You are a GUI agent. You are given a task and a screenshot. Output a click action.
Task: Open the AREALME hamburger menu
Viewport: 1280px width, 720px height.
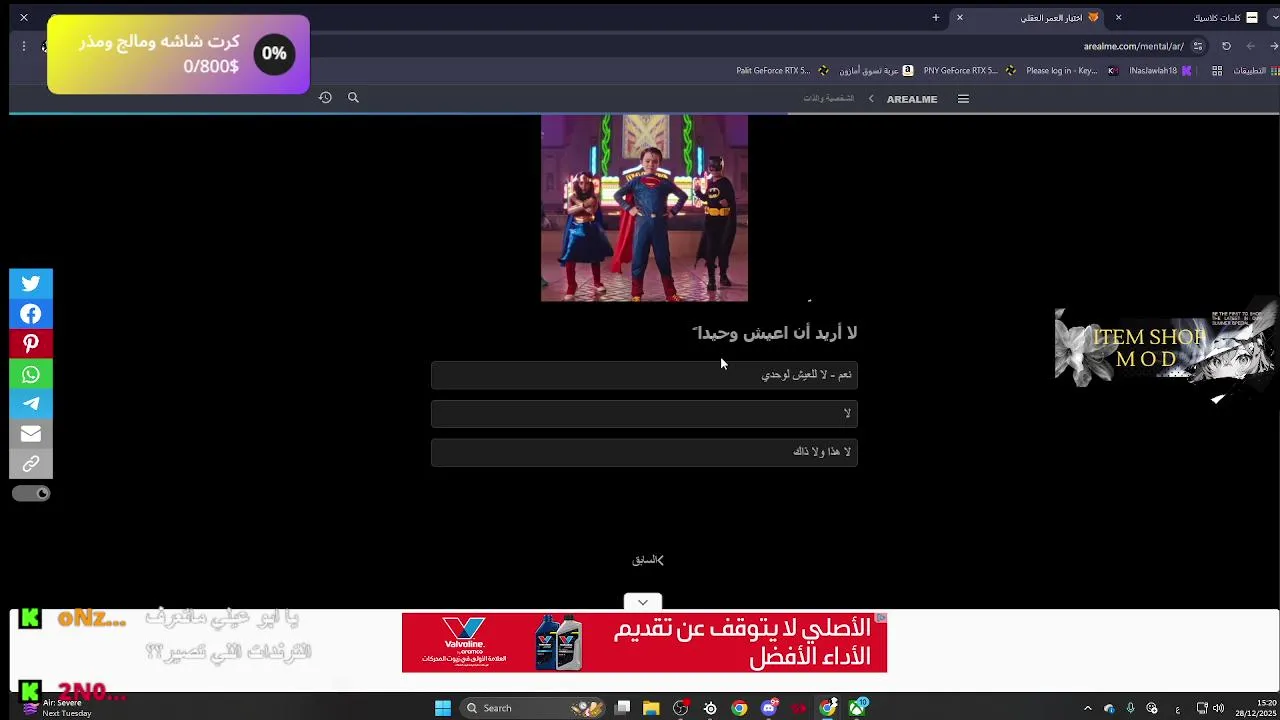pyautogui.click(x=963, y=99)
